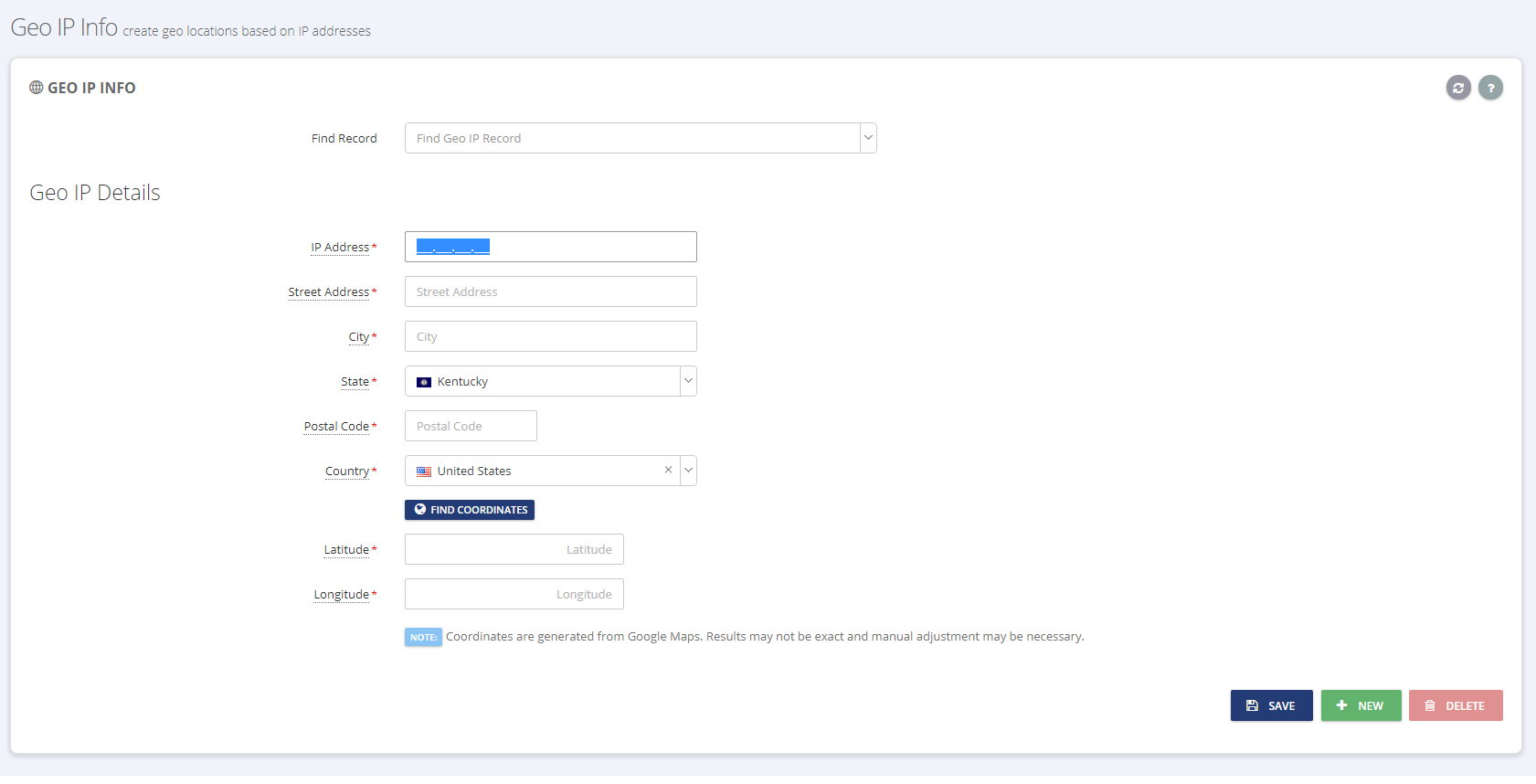Click the Street Address field label
Image resolution: width=1536 pixels, height=784 pixels.
pyautogui.click(x=328, y=292)
